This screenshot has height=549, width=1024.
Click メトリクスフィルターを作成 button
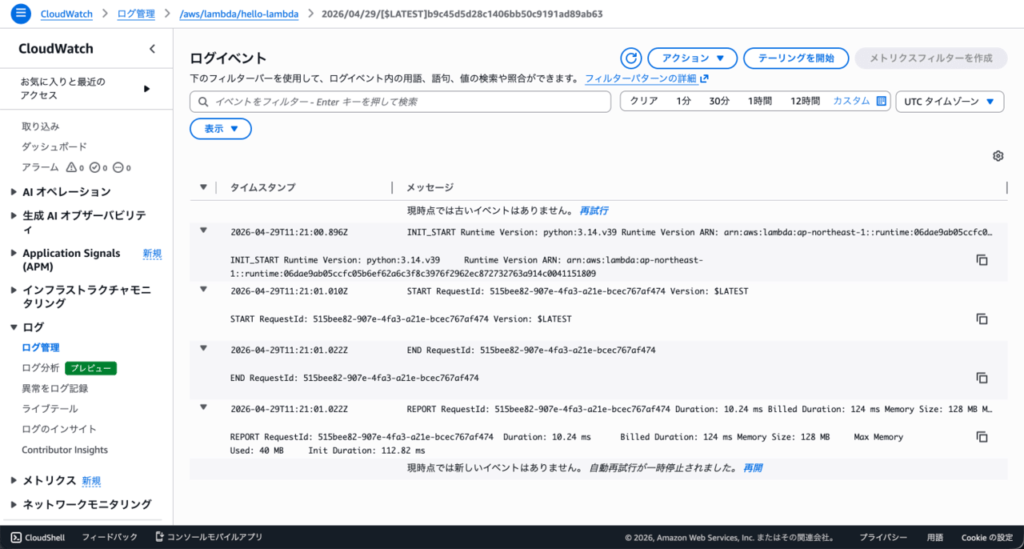coord(931,58)
